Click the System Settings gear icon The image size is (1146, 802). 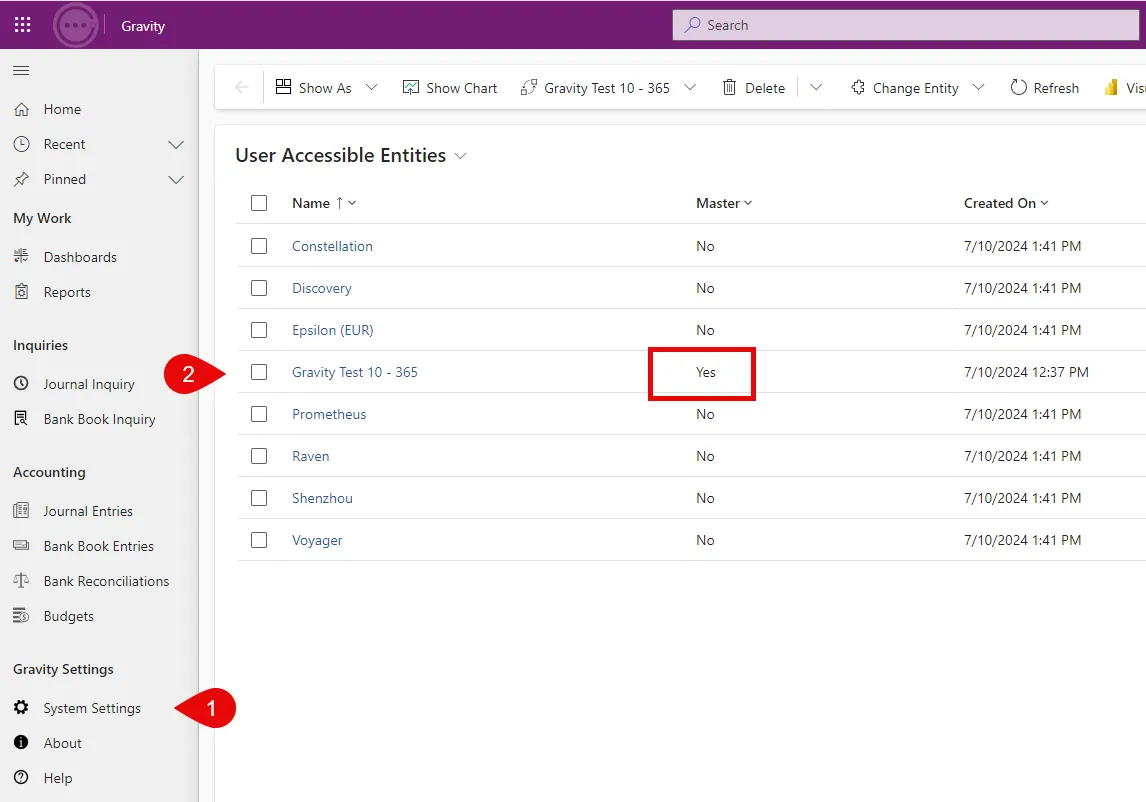[x=21, y=707]
